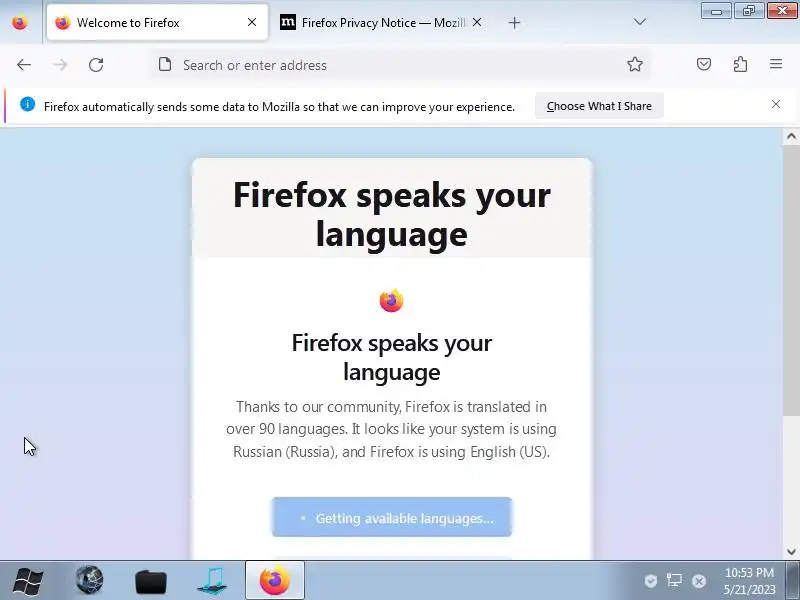800x600 pixels.
Task: Click the Firefox logo on welcome card
Action: 391,301
